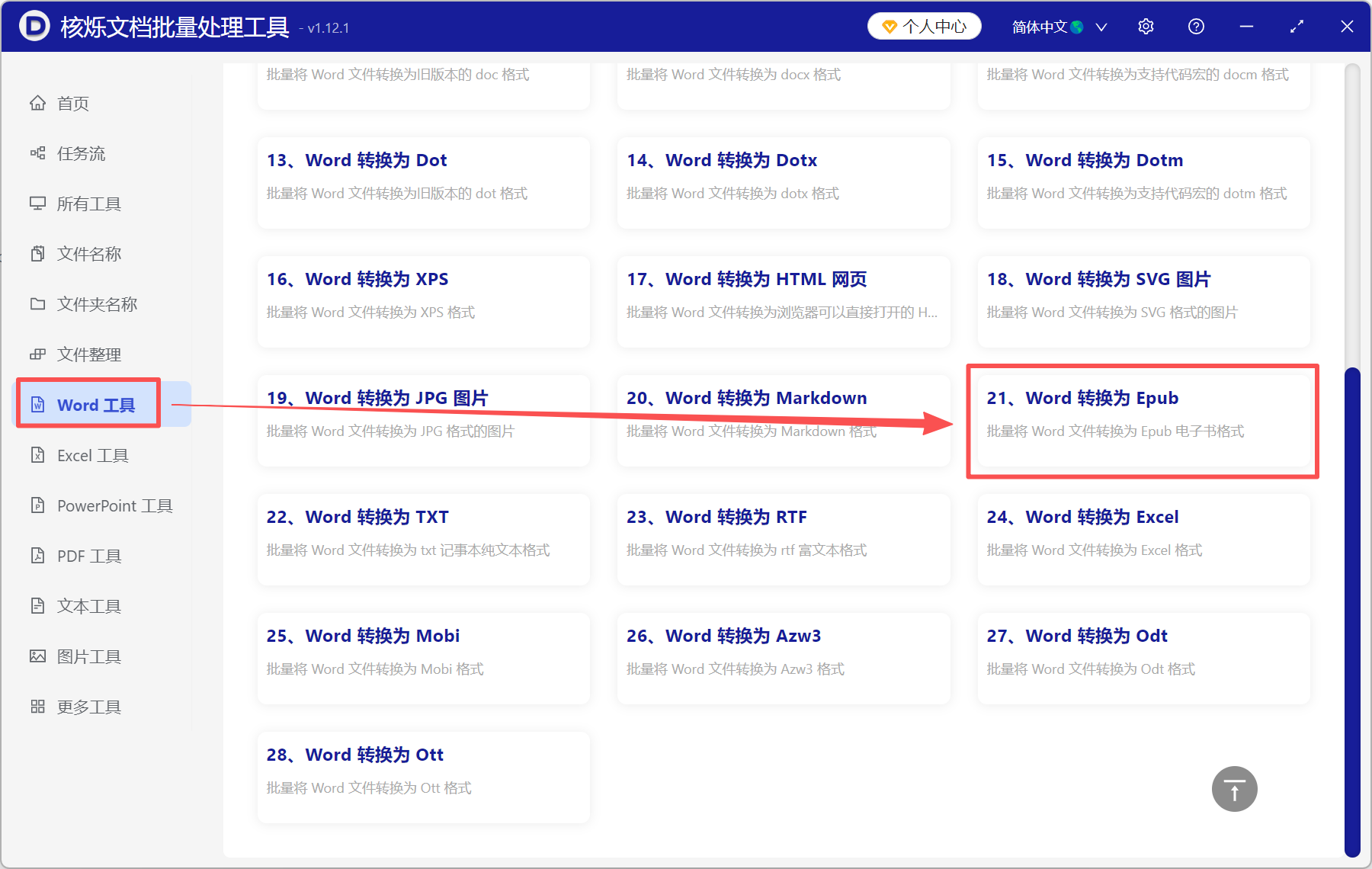Select the Word 转换为 Epub tool card

coord(1142,420)
